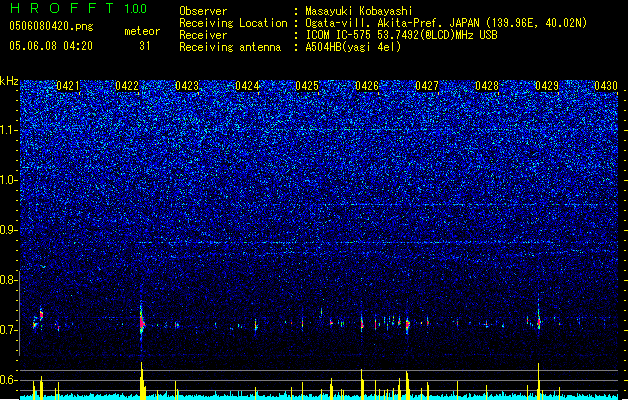Viewport: 629px width, 400px height.
Task: Click the 0429 time marker
Action: [547, 86]
